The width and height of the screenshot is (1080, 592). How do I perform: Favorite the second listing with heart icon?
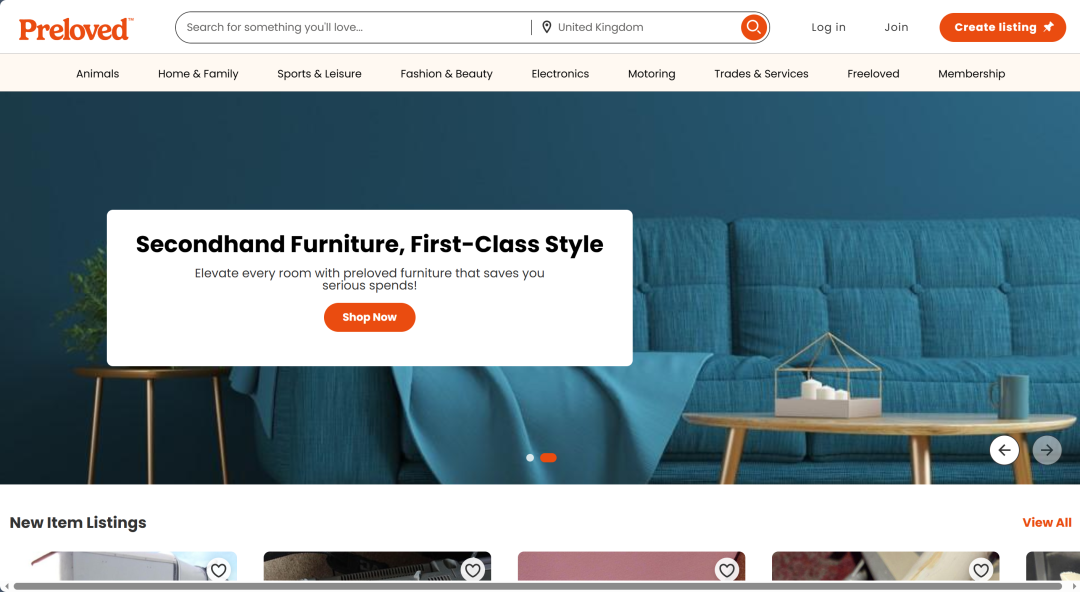[x=472, y=570]
